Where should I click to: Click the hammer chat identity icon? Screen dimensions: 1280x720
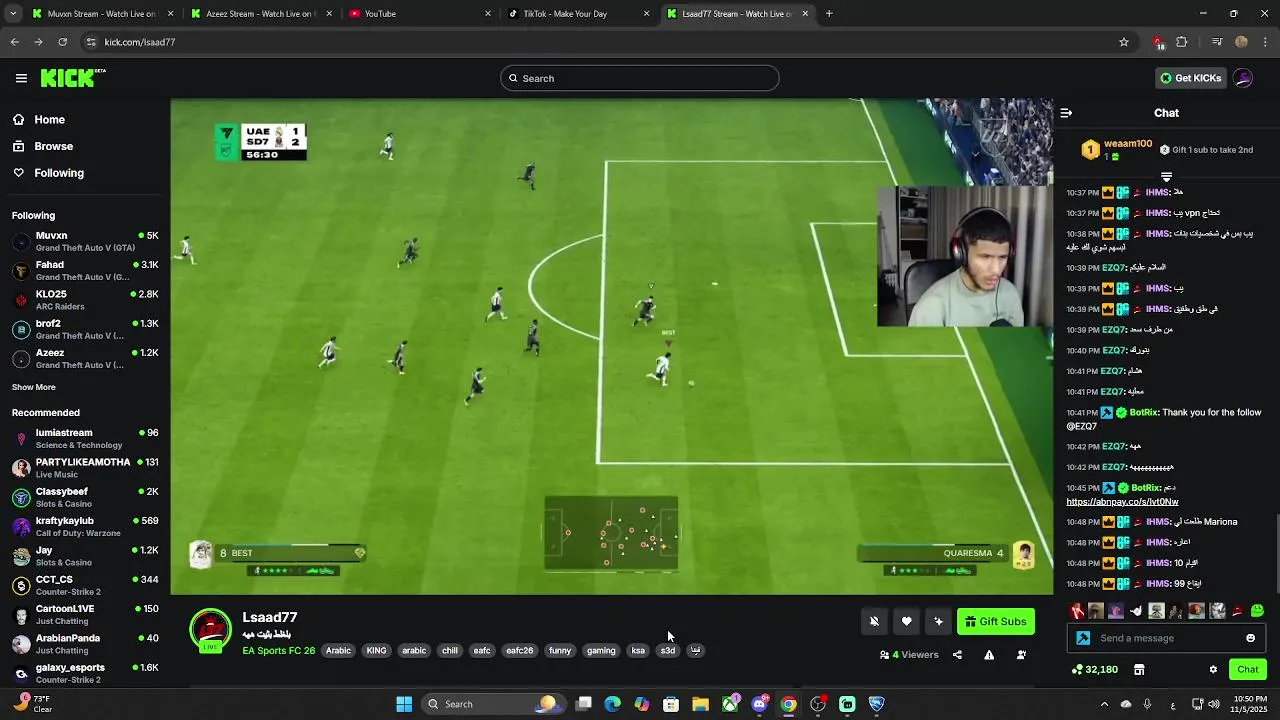pos(1083,638)
